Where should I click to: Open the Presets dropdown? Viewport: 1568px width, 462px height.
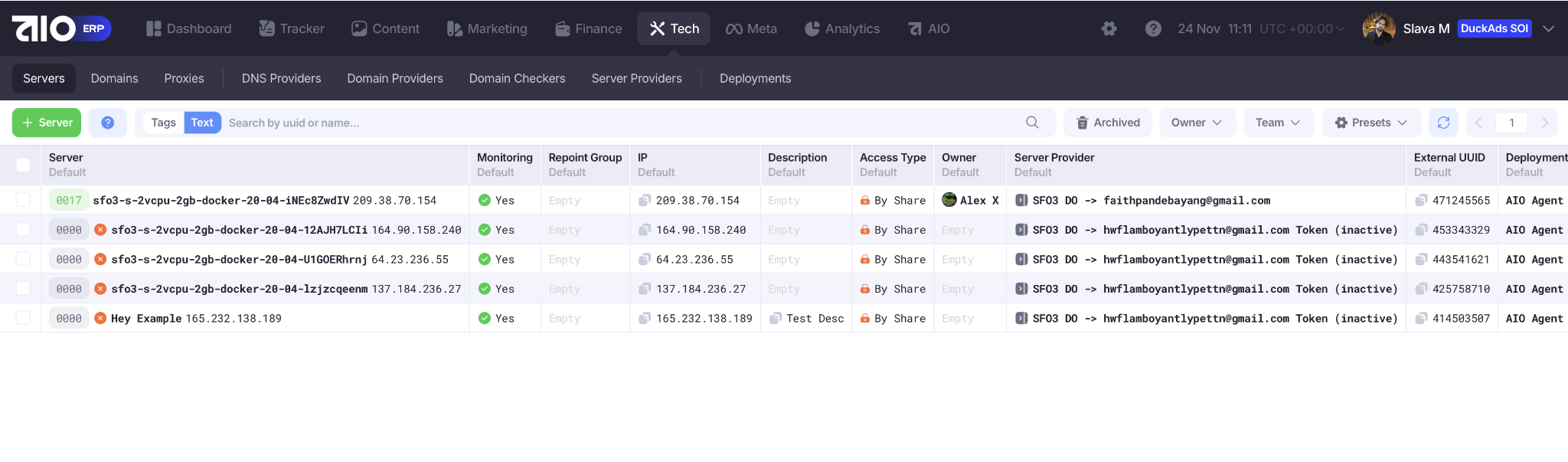pyautogui.click(x=1371, y=123)
